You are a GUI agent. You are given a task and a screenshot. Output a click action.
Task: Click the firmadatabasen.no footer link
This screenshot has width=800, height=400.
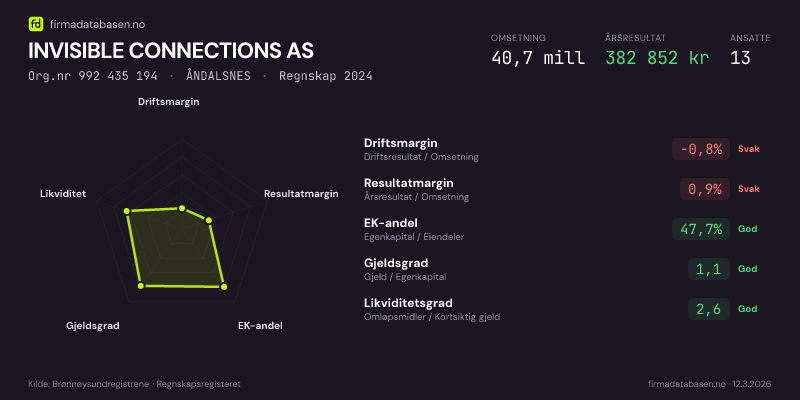click(x=687, y=383)
